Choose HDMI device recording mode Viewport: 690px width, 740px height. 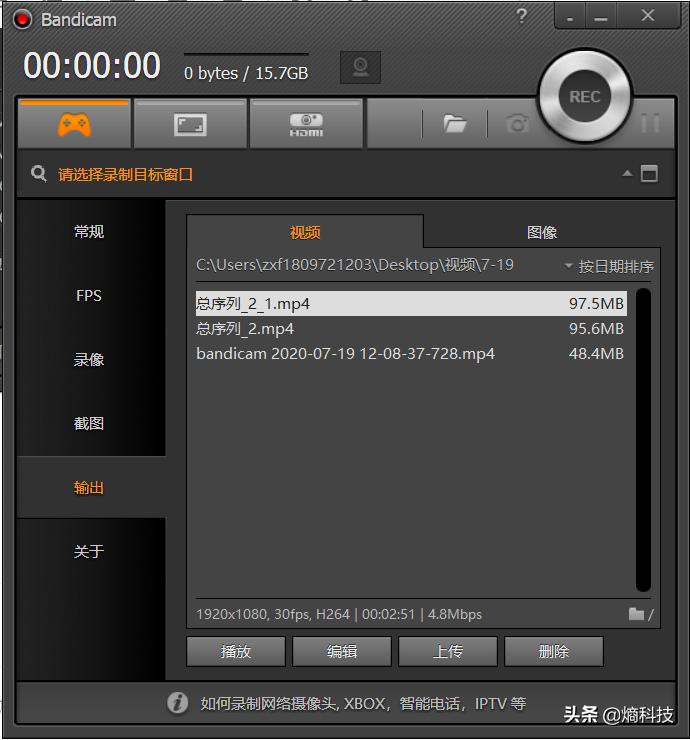(306, 125)
